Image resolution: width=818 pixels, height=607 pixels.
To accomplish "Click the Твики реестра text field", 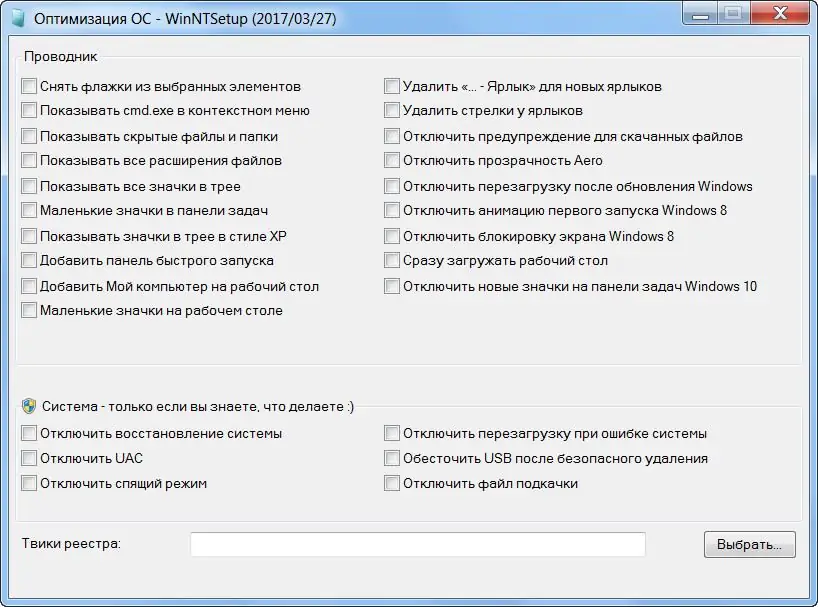I will [x=417, y=544].
